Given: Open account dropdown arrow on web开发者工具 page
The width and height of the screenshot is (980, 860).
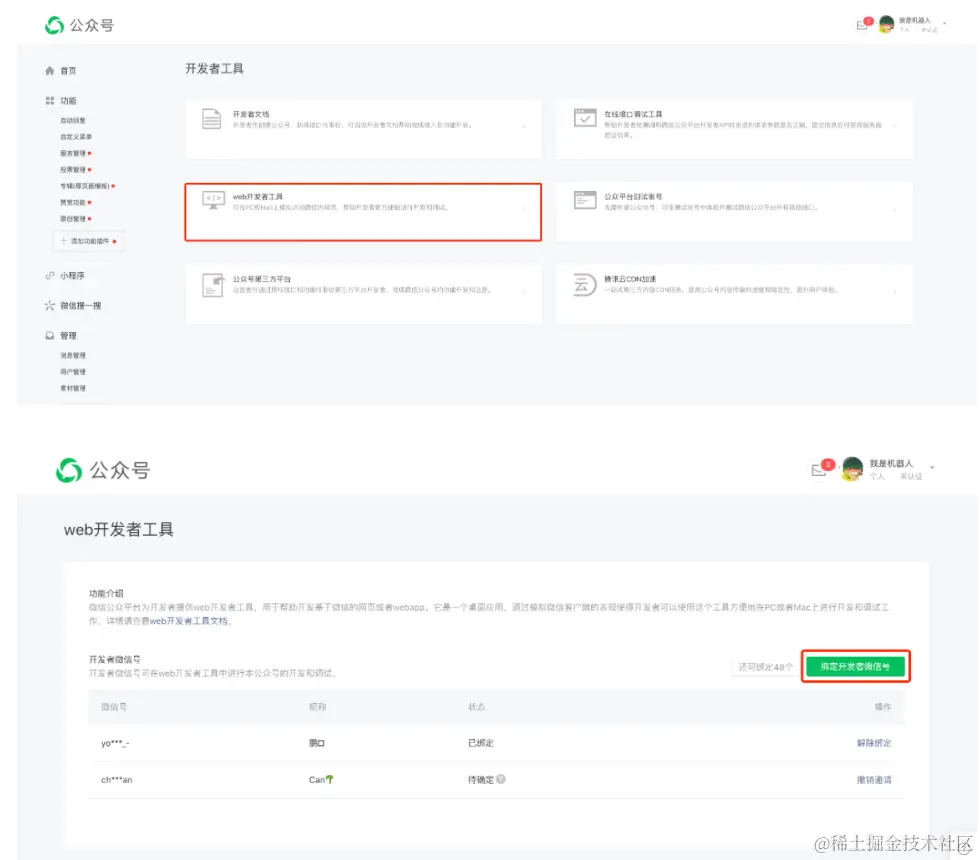Looking at the screenshot, I should point(932,468).
